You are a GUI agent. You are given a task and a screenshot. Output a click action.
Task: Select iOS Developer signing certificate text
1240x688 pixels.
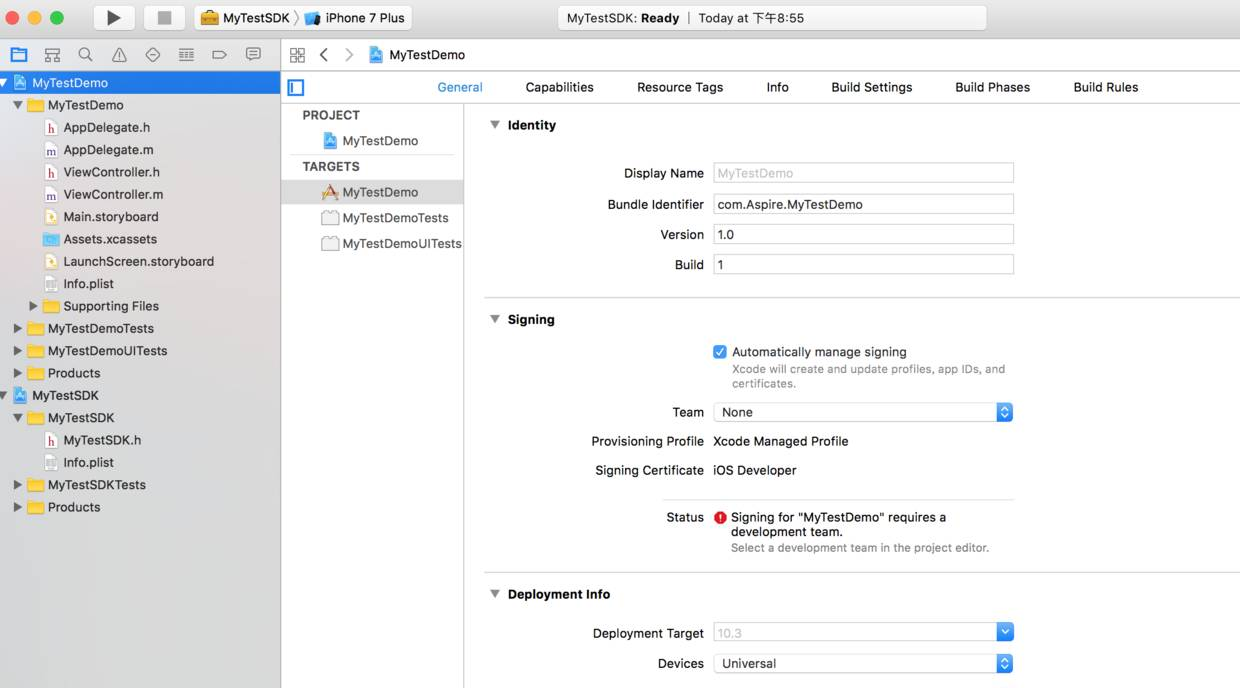coord(755,470)
